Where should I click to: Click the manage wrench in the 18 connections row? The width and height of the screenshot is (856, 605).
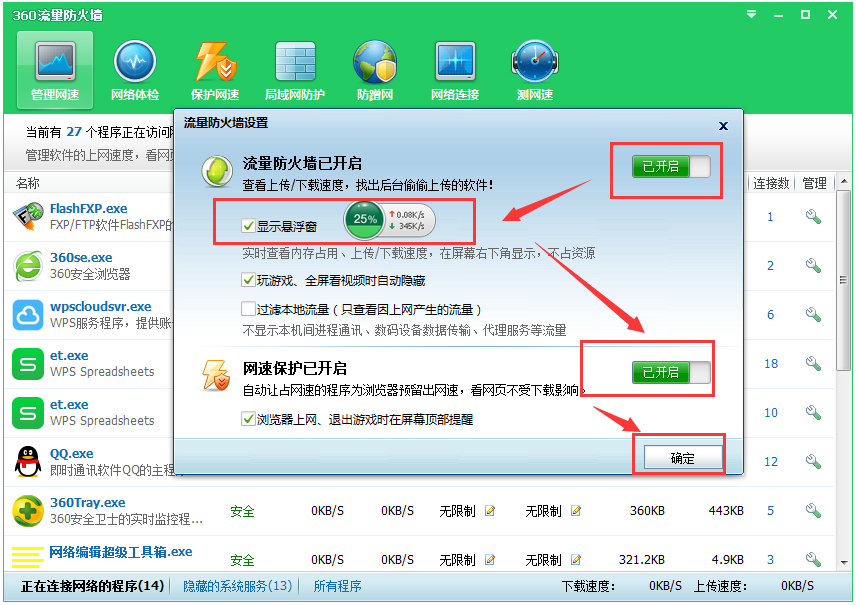pos(813,364)
